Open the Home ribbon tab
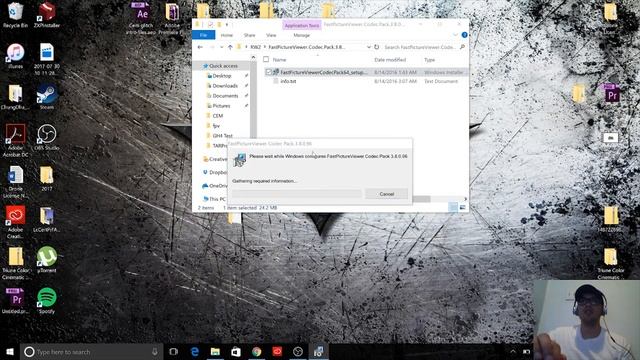This screenshot has width=640, height=360. [x=227, y=35]
